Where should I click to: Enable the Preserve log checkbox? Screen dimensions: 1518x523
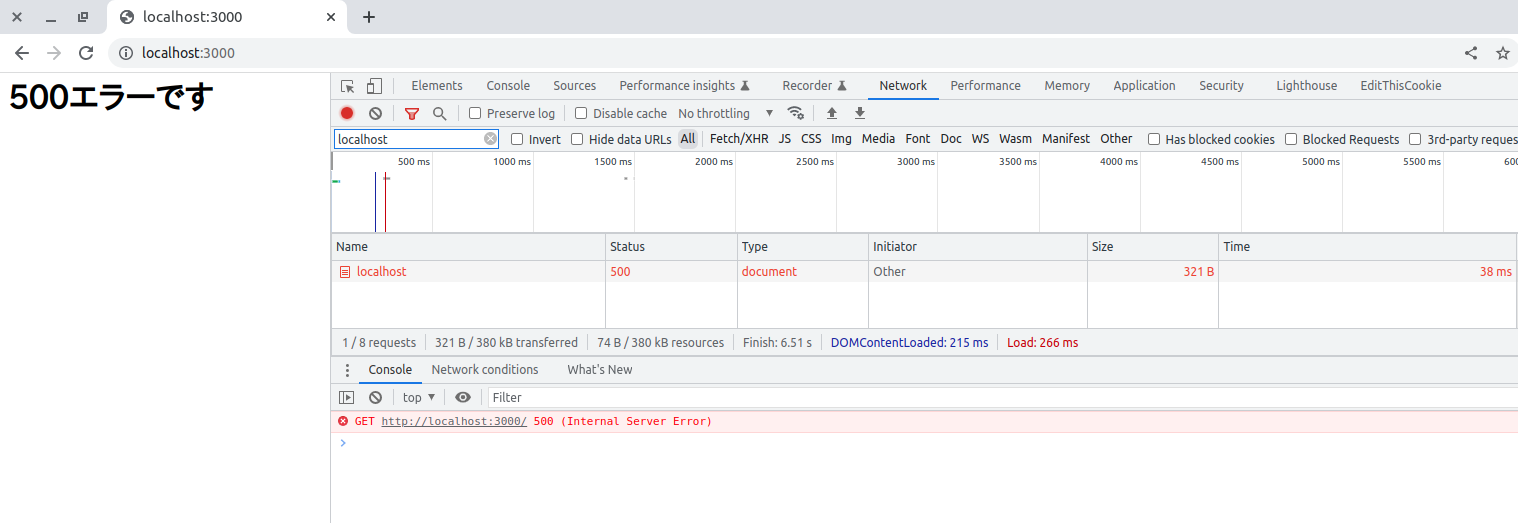tap(475, 114)
